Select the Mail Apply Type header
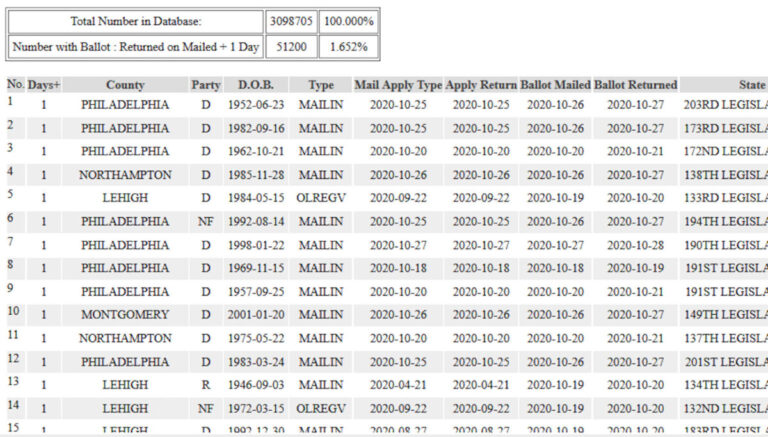Image resolution: width=768 pixels, height=437 pixels. [398, 85]
